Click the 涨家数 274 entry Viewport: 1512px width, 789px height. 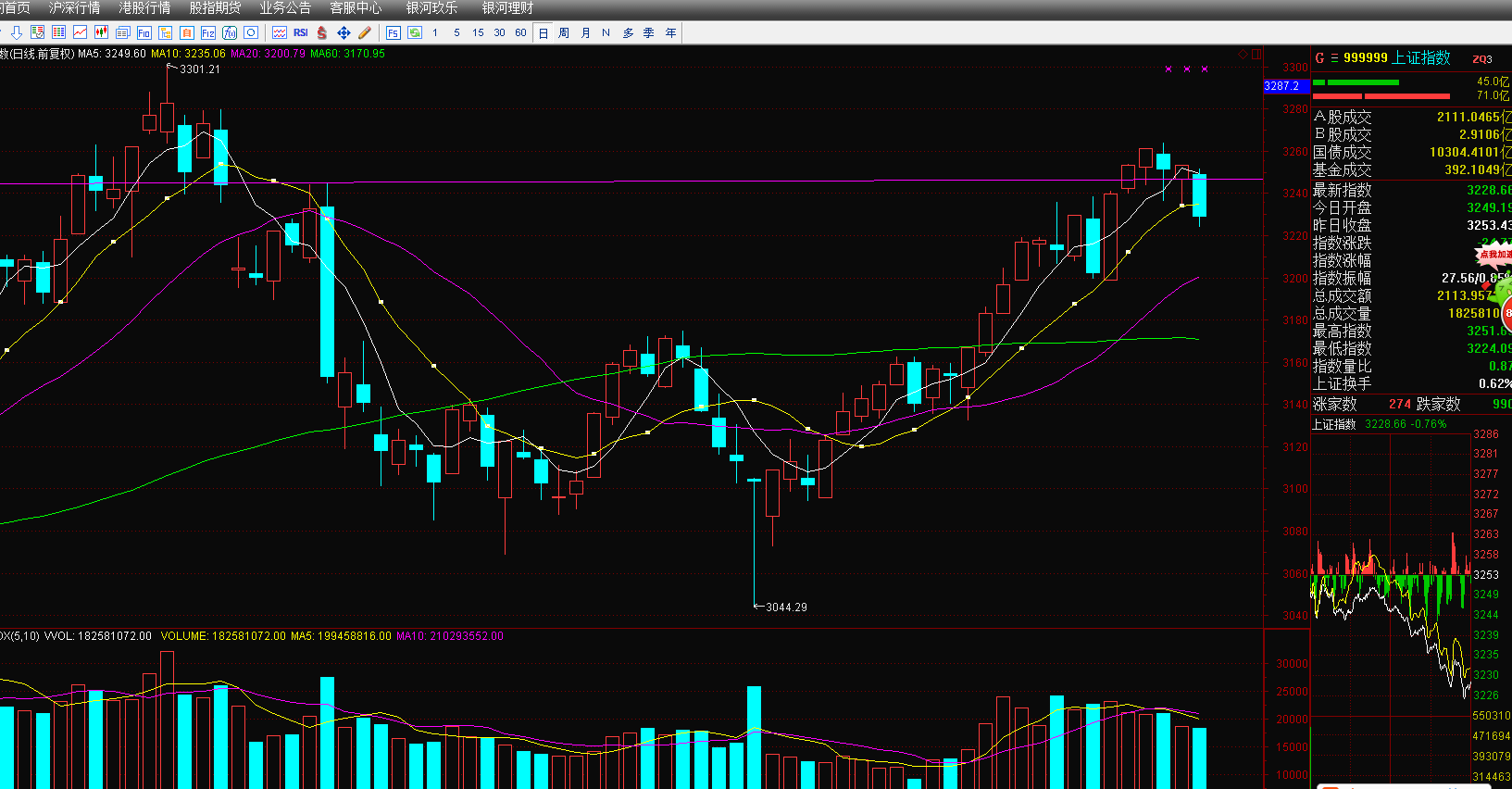point(1362,404)
